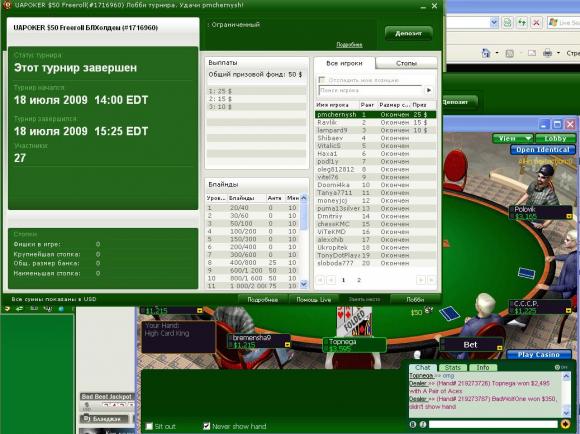Open the Print options dropdown arrow

pyautogui.click(x=558, y=53)
